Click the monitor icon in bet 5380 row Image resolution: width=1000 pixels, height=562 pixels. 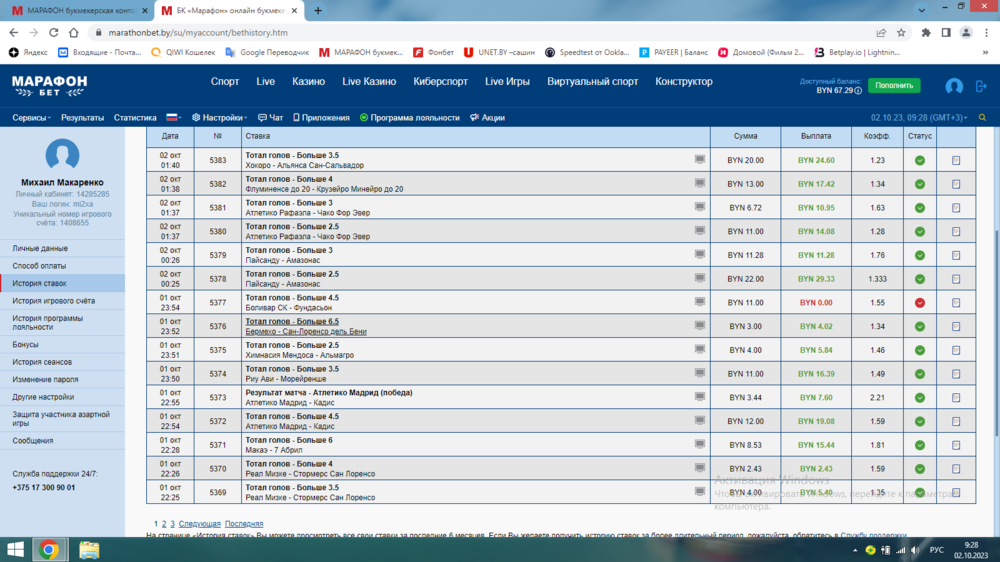[x=700, y=230]
